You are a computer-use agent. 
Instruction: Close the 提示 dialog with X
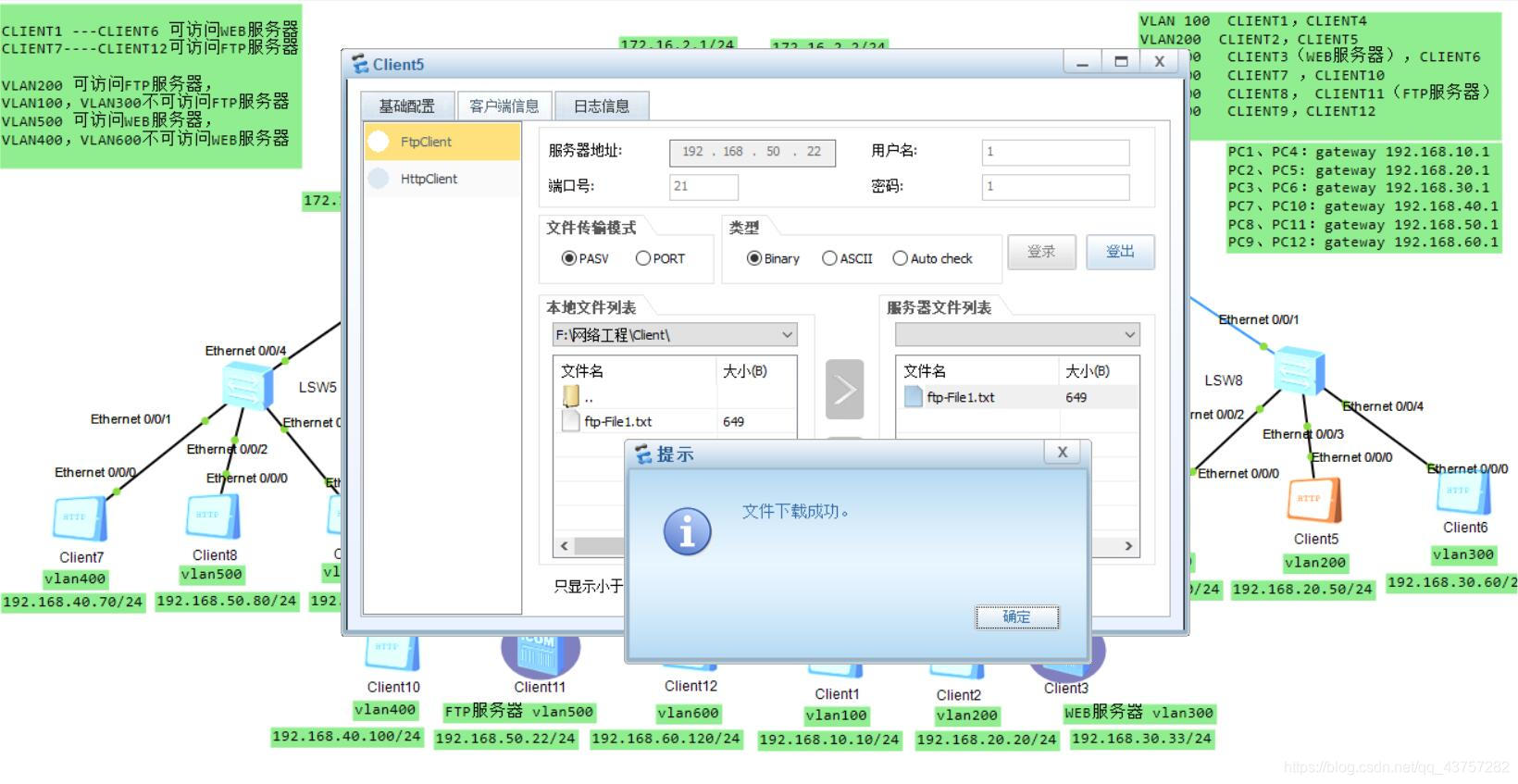pyautogui.click(x=1063, y=452)
